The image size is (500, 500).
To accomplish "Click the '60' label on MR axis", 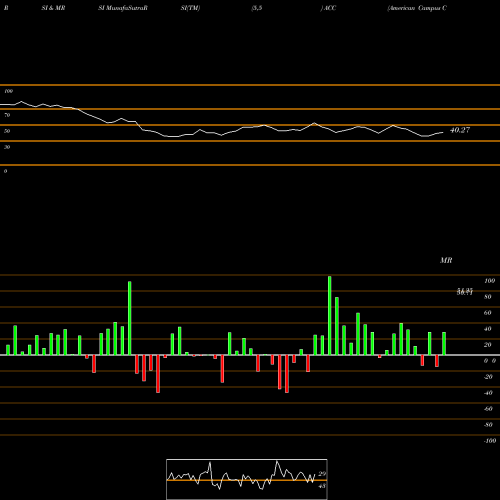I will pos(488,313).
